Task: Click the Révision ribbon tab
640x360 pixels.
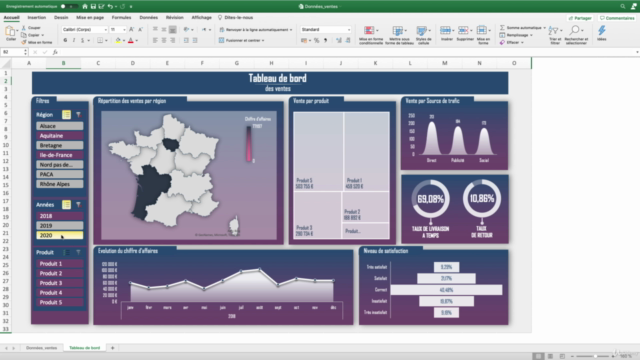Action: pos(175,18)
